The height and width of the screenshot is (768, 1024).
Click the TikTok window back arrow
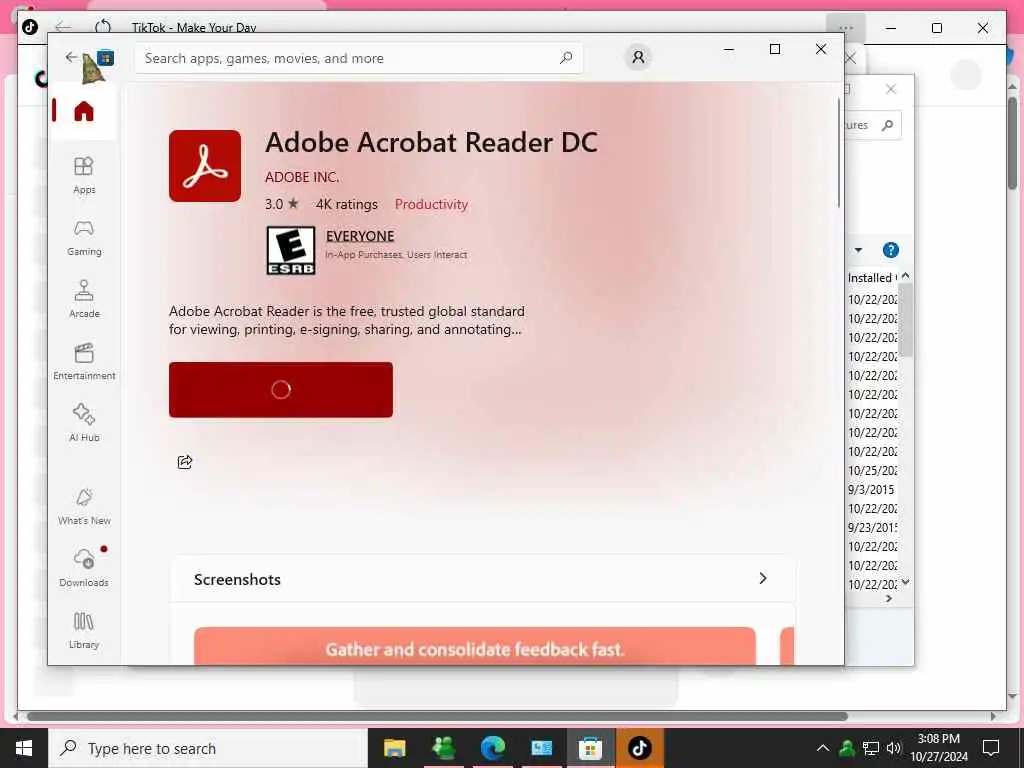[63, 27]
